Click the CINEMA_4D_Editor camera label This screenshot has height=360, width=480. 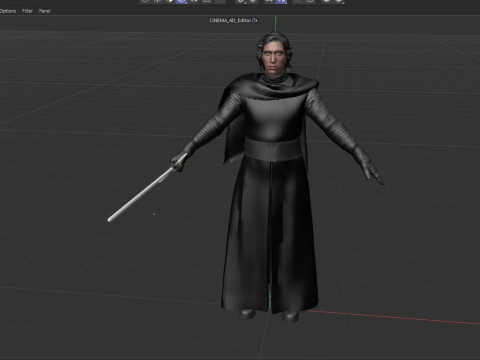(230, 20)
